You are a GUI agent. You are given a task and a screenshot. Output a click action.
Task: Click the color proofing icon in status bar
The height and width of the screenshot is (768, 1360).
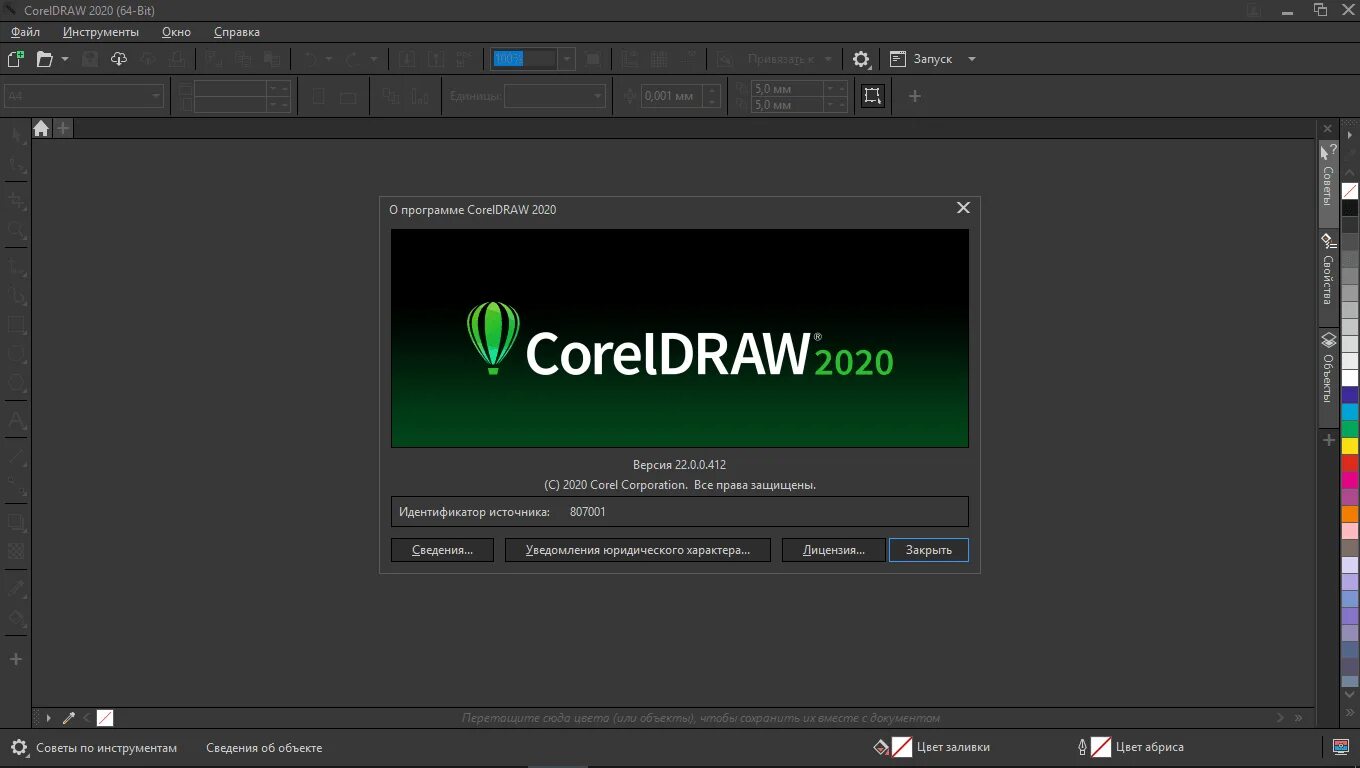click(1342, 747)
